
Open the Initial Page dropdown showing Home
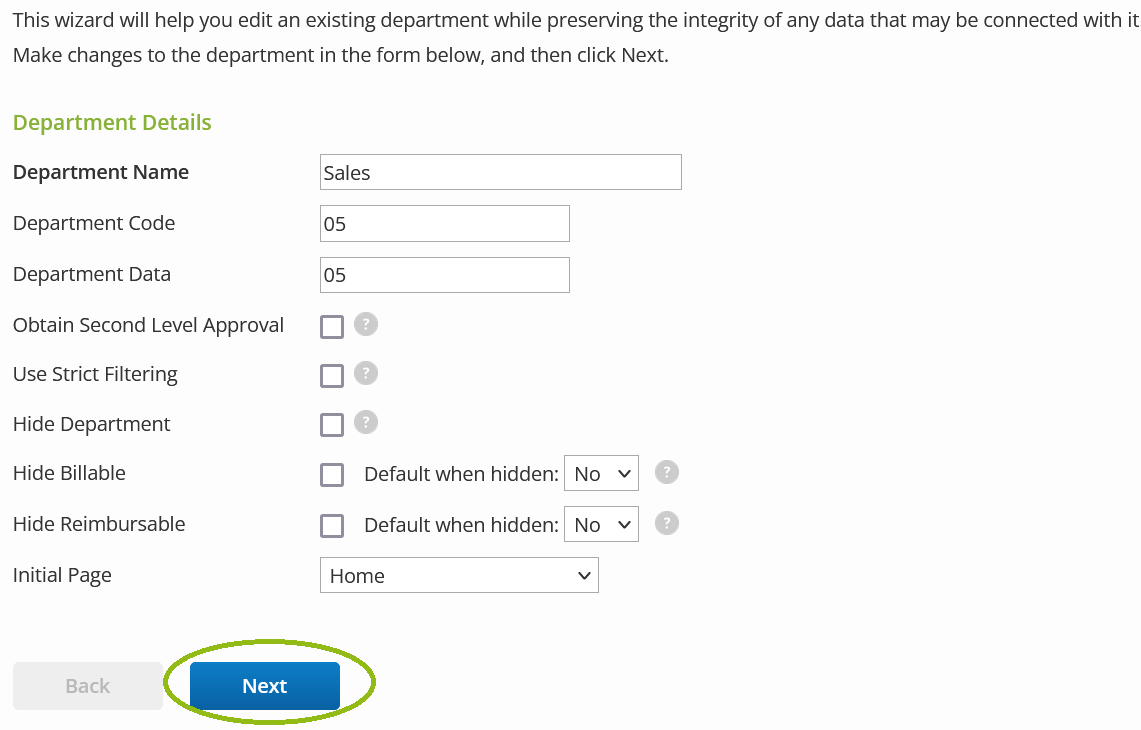pyautogui.click(x=459, y=575)
